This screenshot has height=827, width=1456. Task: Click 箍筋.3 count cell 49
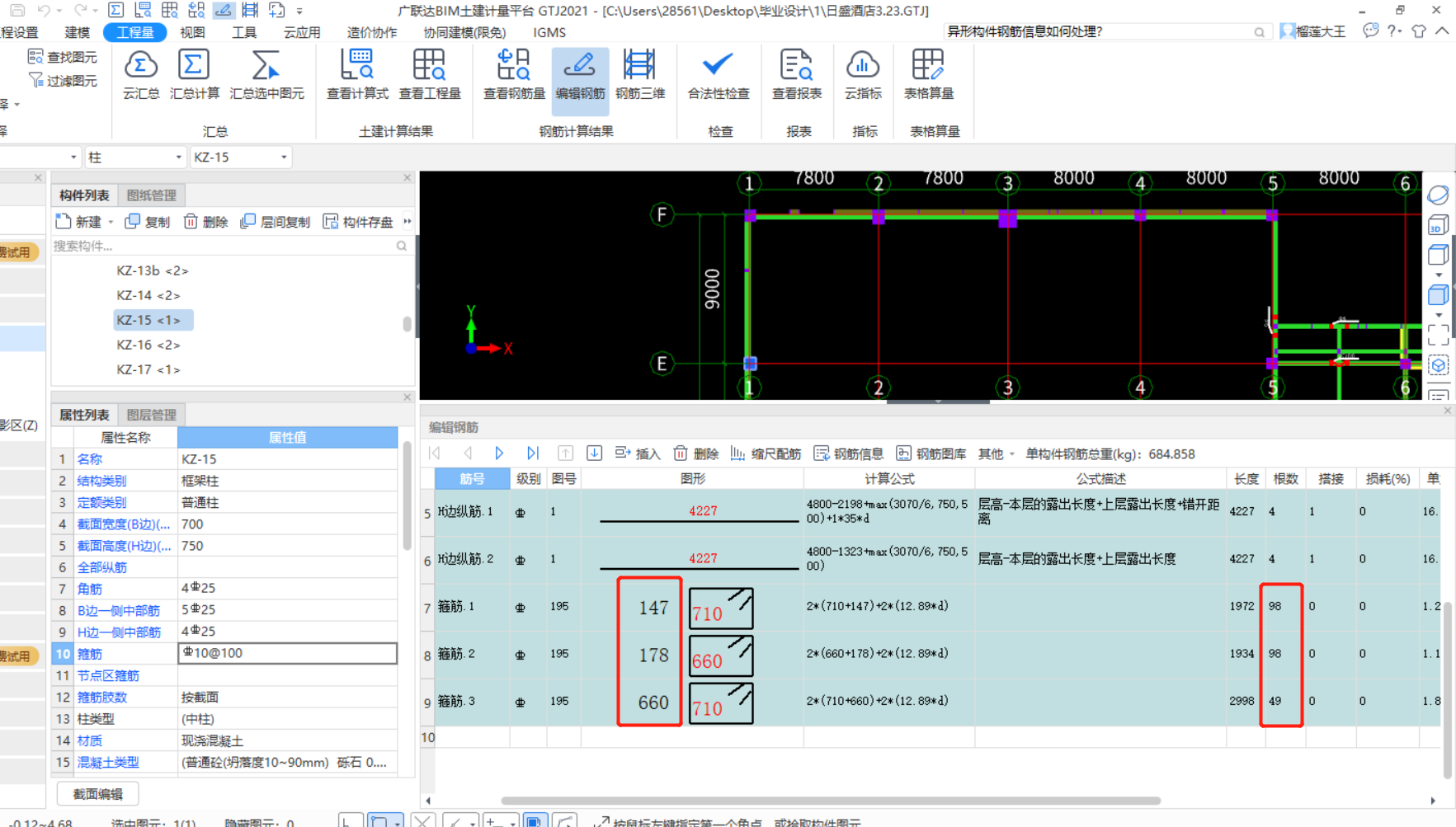[1285, 701]
